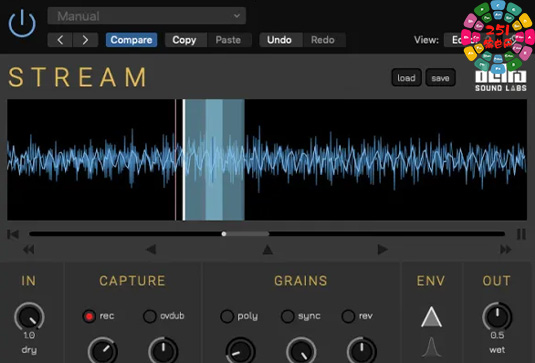The height and width of the screenshot is (363, 535).
Task: Enable the rec toggle in Capture
Action: tap(89, 316)
